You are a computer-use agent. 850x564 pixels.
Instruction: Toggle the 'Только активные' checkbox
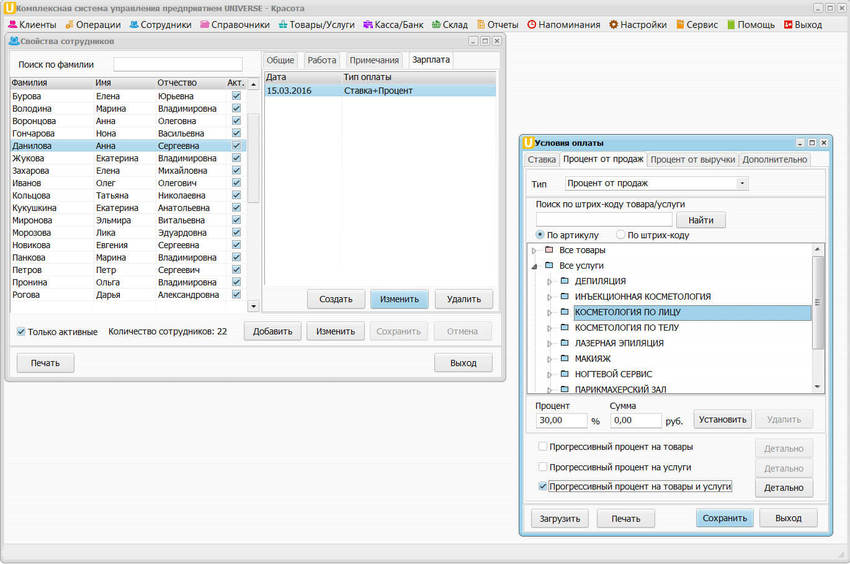tap(22, 332)
